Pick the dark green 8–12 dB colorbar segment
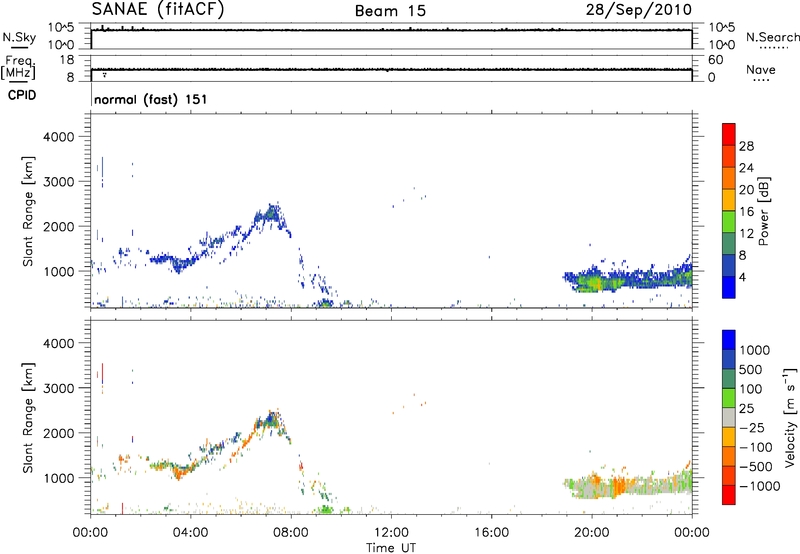Viewport: 800px width, 554px height. coord(729,244)
